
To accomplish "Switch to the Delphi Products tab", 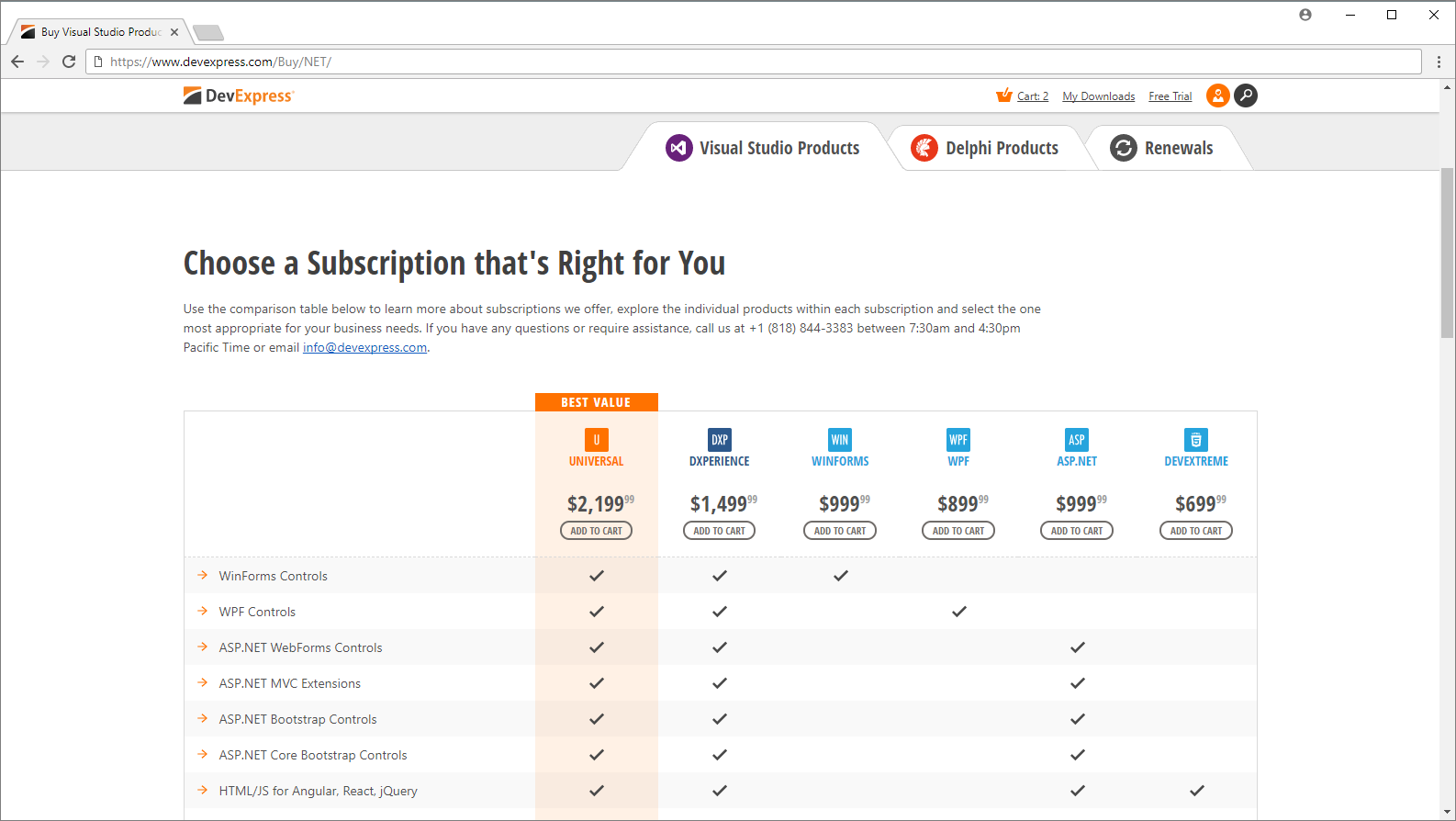I will coord(984,148).
